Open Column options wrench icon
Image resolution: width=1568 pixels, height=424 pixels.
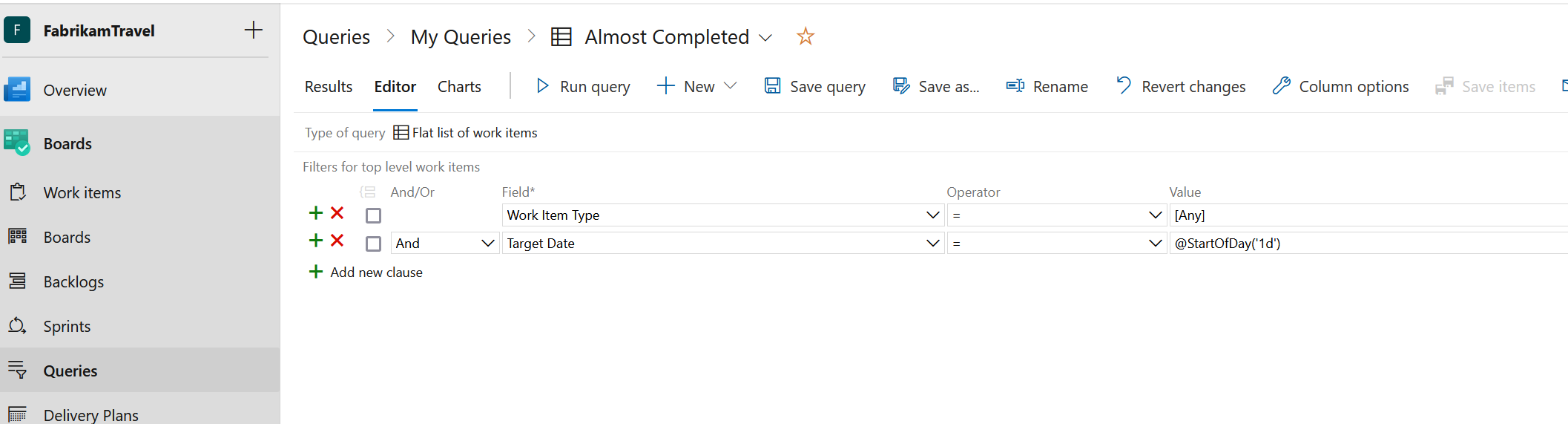(1281, 86)
